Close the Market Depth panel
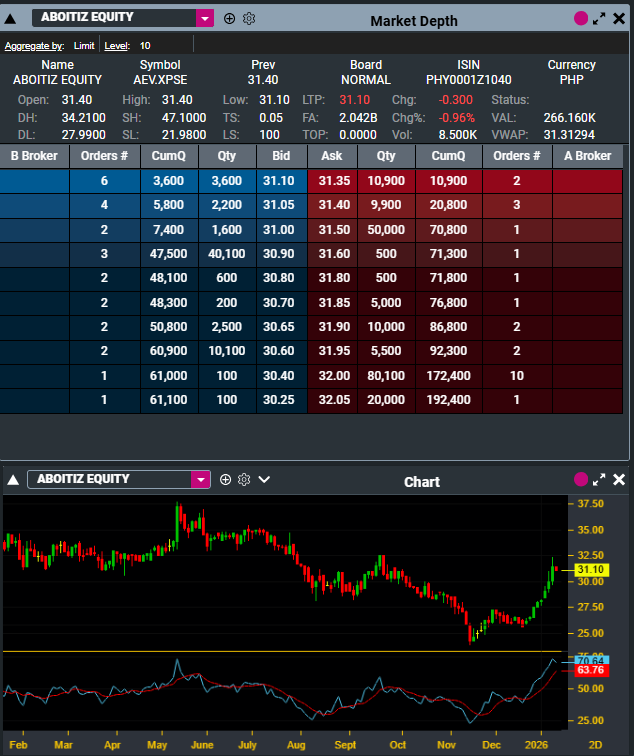 (x=619, y=19)
